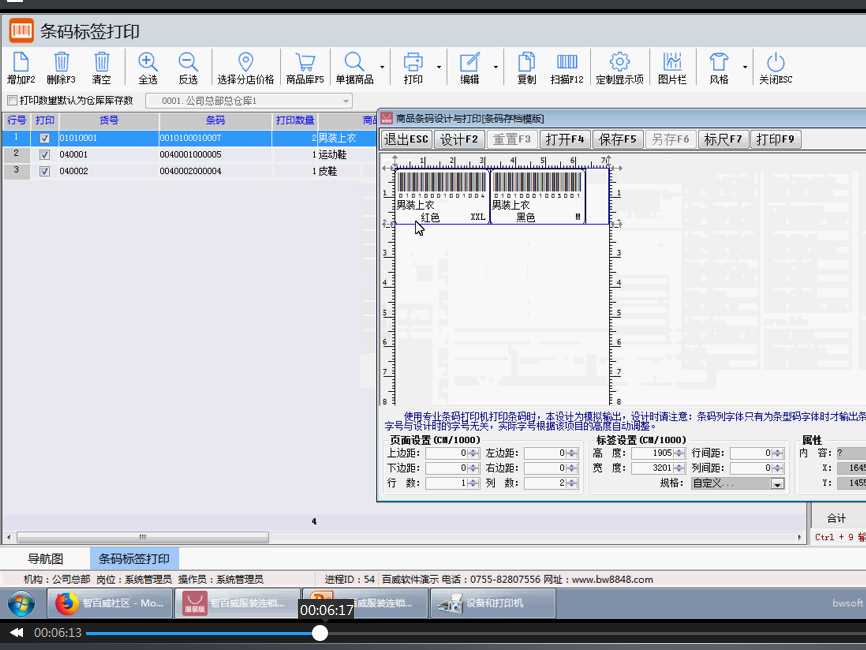Click the 选择分店价格 location pin icon
Image resolution: width=866 pixels, height=650 pixels.
pyautogui.click(x=245, y=63)
